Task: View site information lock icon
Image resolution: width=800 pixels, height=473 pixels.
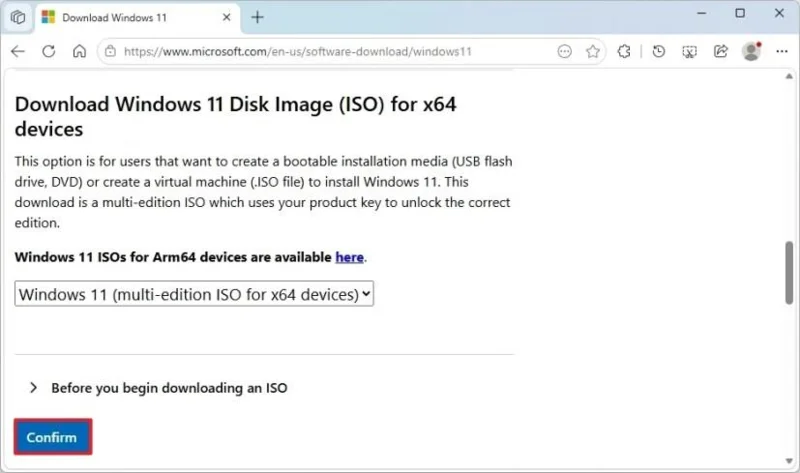Action: click(110, 51)
